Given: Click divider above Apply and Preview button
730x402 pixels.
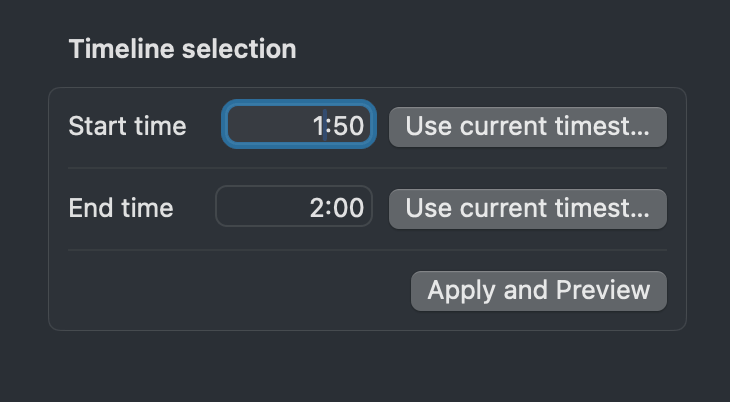Looking at the screenshot, I should coord(367,250).
